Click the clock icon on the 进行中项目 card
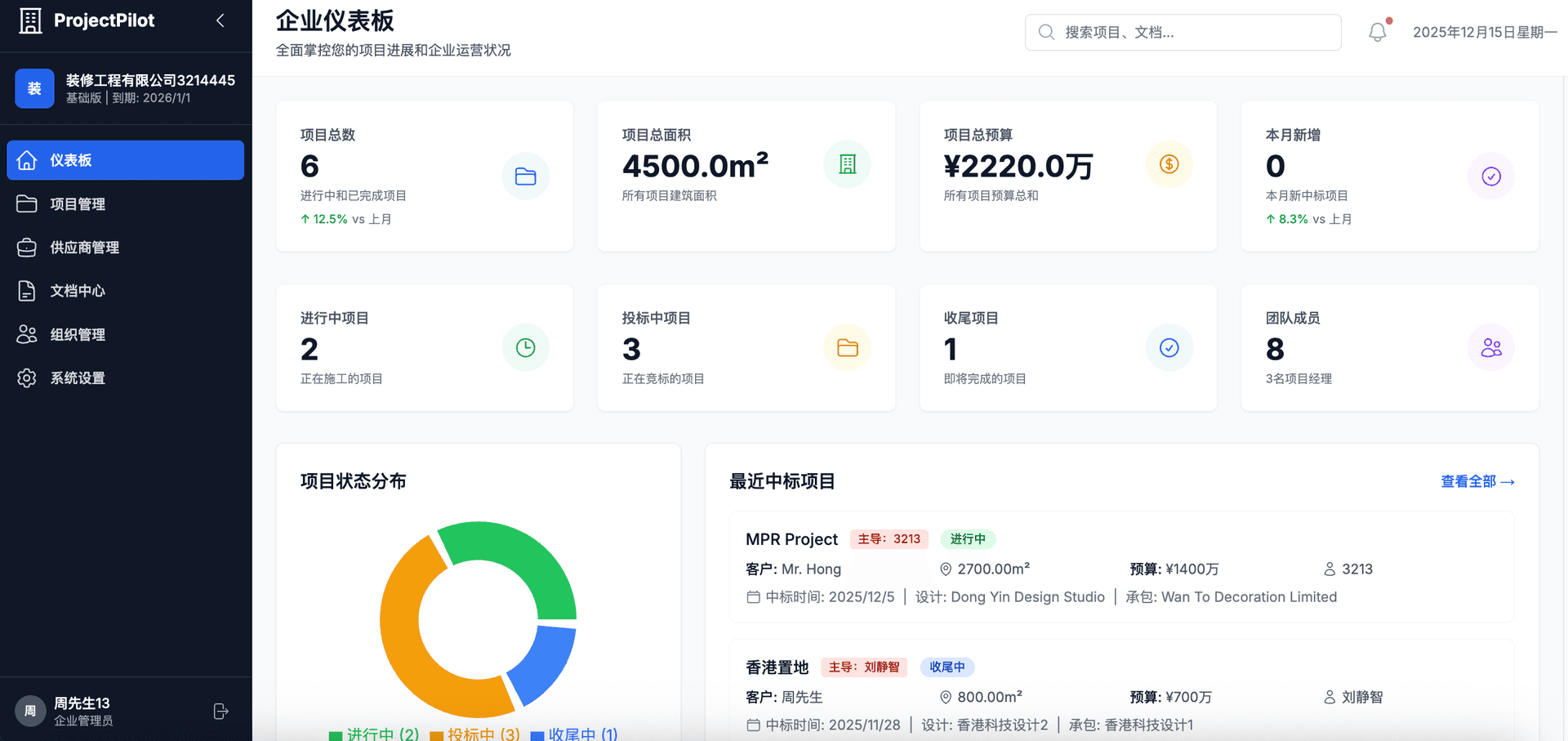1568x741 pixels. click(525, 347)
